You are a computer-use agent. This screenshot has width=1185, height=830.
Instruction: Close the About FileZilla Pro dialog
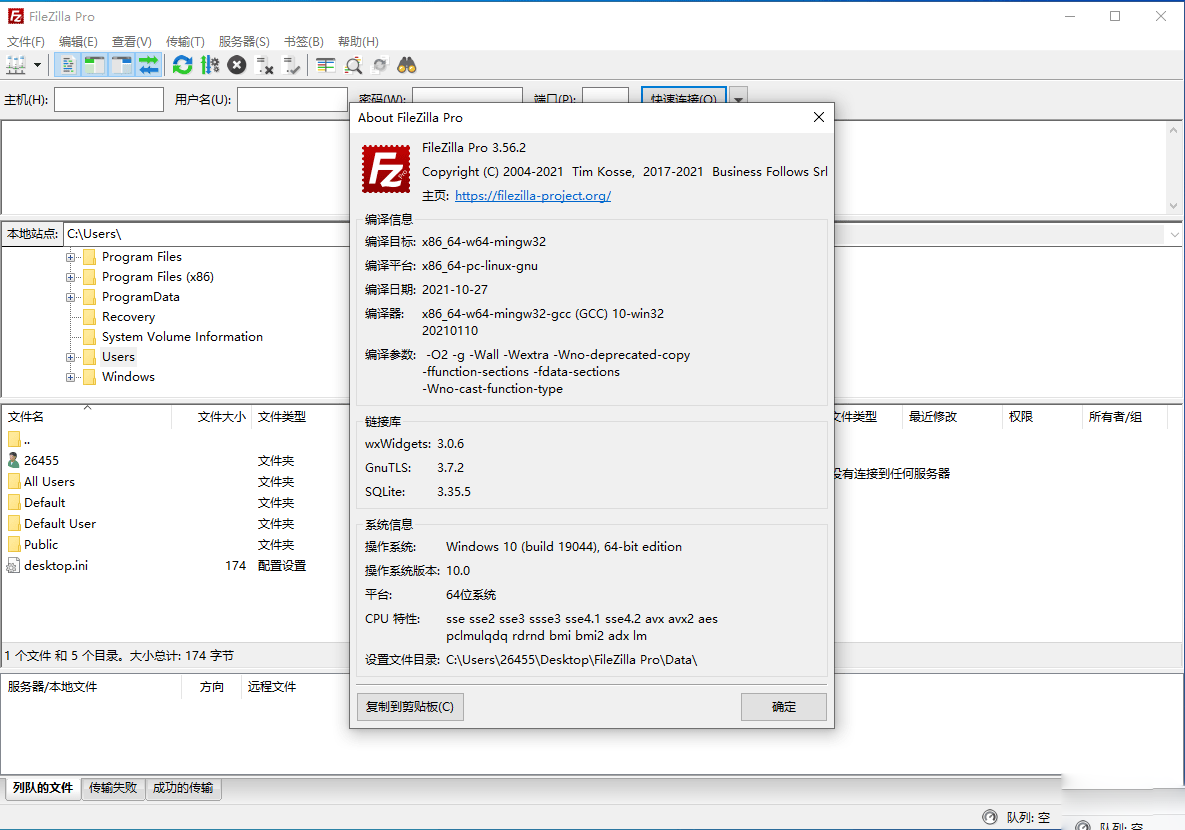pyautogui.click(x=818, y=117)
